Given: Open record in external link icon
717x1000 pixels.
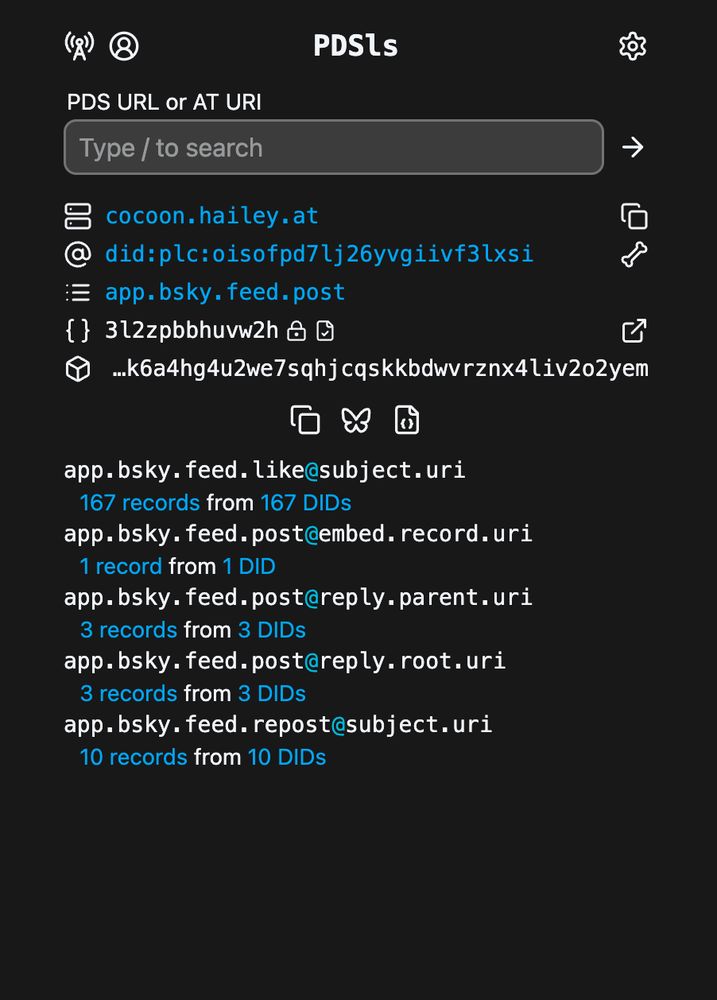Looking at the screenshot, I should 634,331.
